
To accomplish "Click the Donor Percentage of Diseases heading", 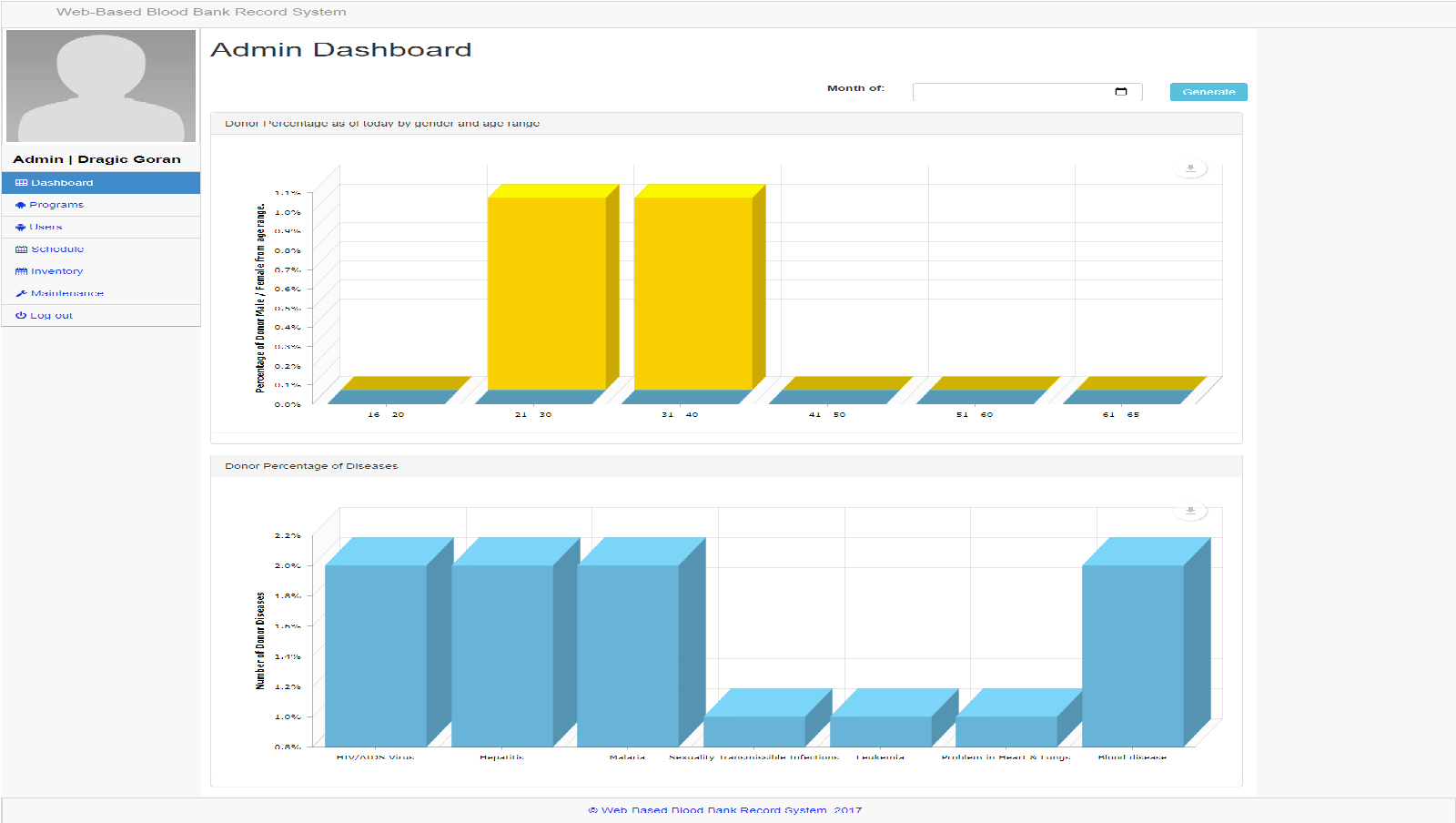I will (x=311, y=466).
